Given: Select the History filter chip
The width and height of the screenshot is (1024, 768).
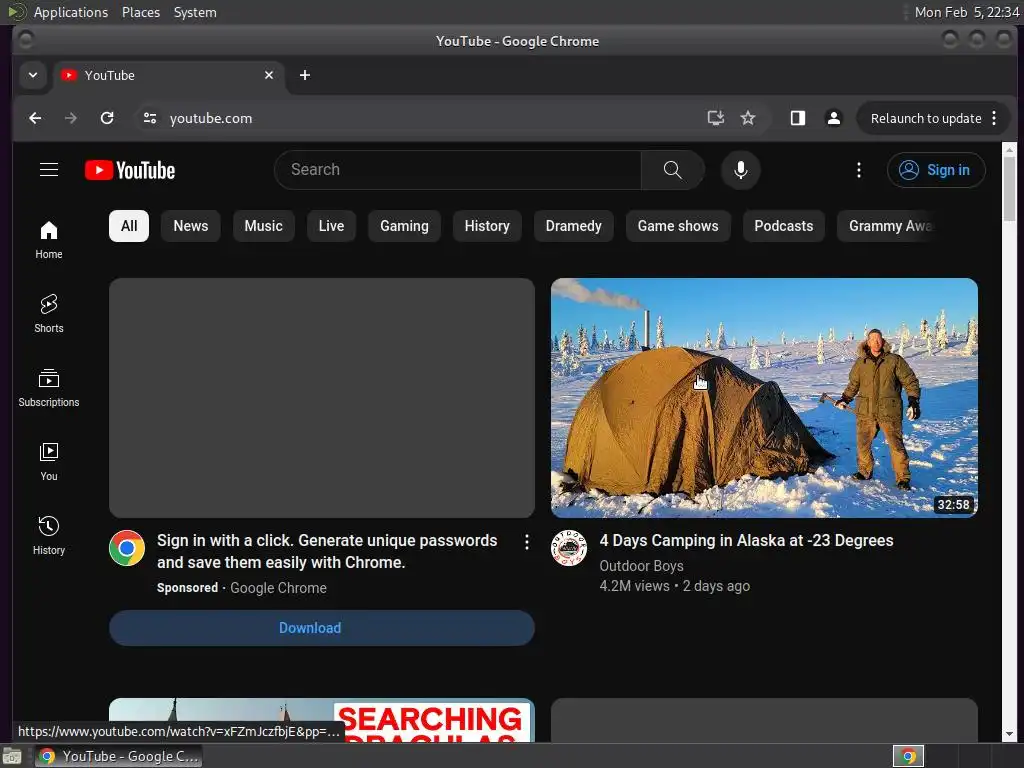Looking at the screenshot, I should [x=487, y=226].
